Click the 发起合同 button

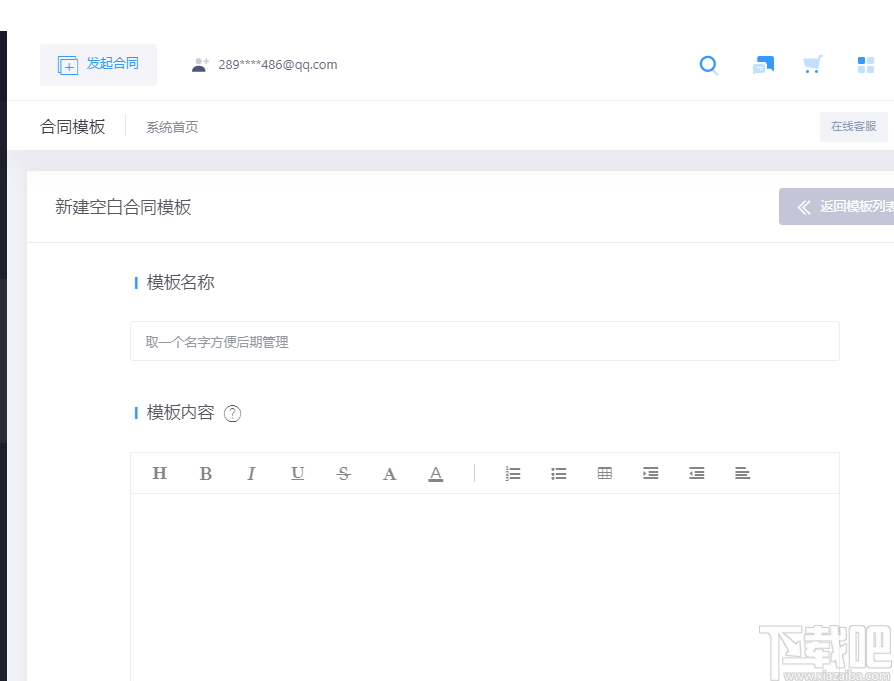[98, 64]
